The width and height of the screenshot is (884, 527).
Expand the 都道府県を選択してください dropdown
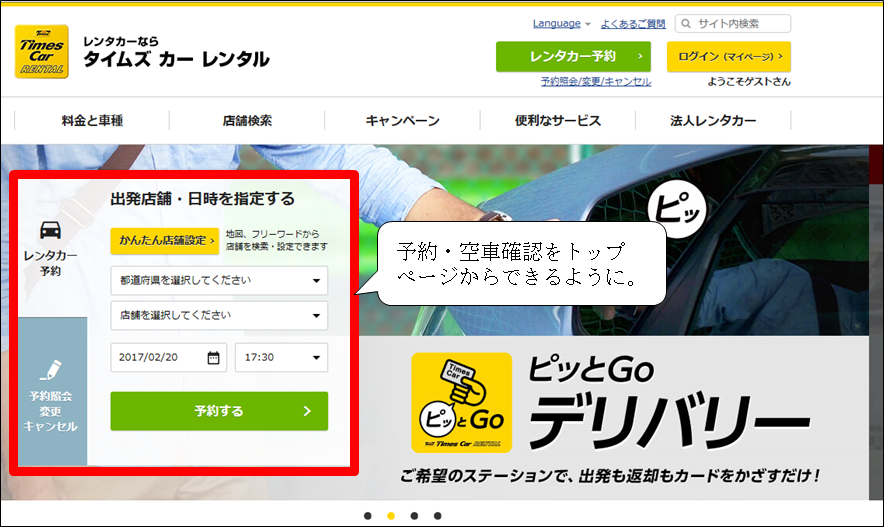(219, 280)
